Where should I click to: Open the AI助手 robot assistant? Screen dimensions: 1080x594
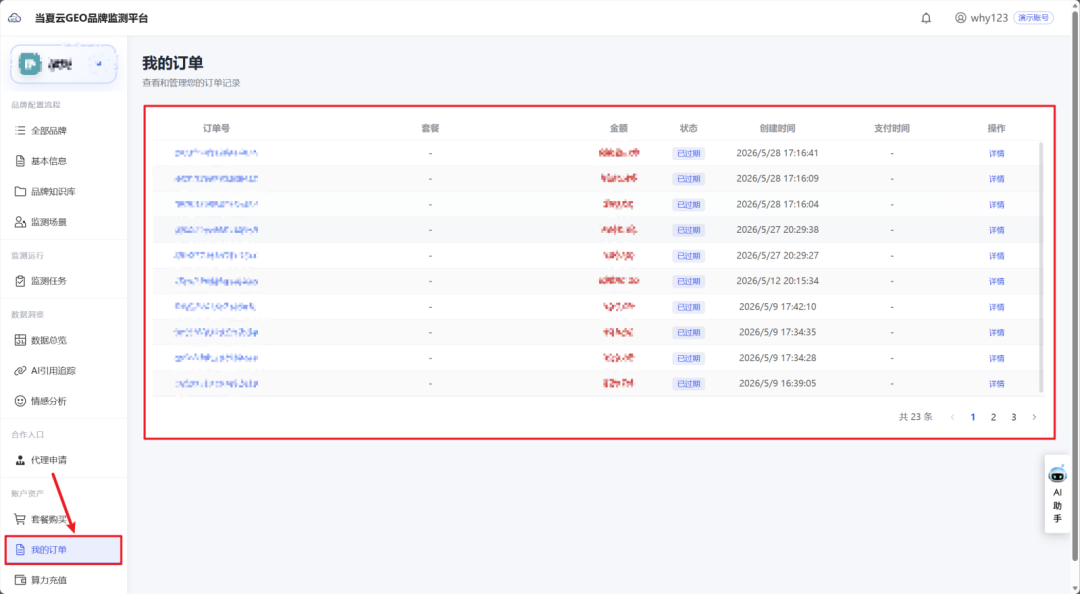(1057, 493)
